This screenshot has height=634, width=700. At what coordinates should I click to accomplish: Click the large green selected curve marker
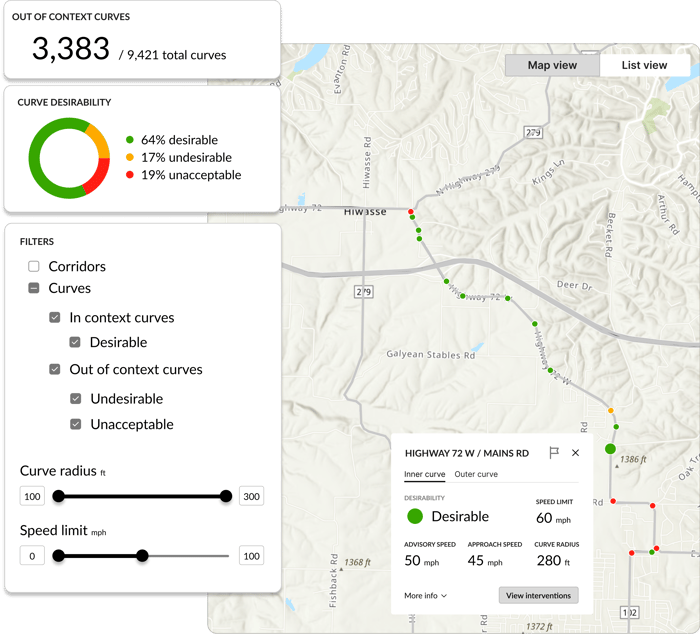[610, 449]
